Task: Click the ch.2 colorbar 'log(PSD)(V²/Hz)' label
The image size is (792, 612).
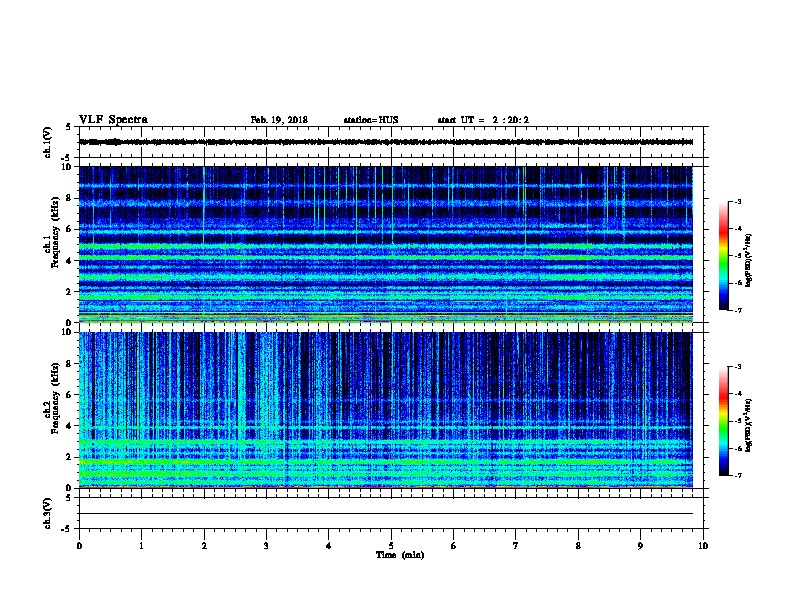Action: tap(748, 425)
